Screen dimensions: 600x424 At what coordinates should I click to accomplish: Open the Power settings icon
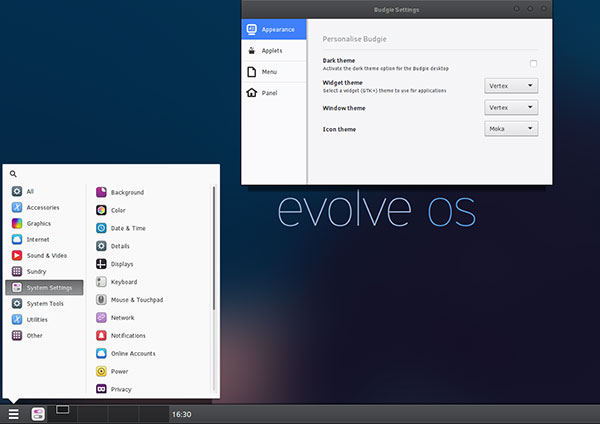click(101, 371)
